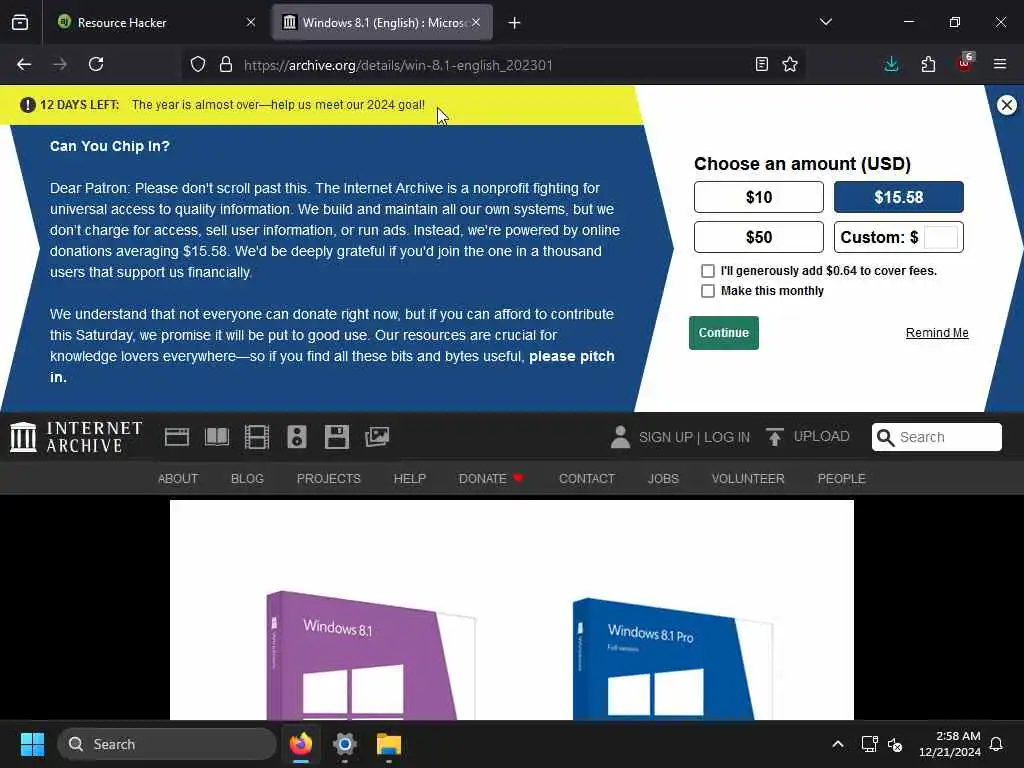Viewport: 1024px width, 768px height.
Task: Open the Audio speaker icon
Action: click(297, 437)
